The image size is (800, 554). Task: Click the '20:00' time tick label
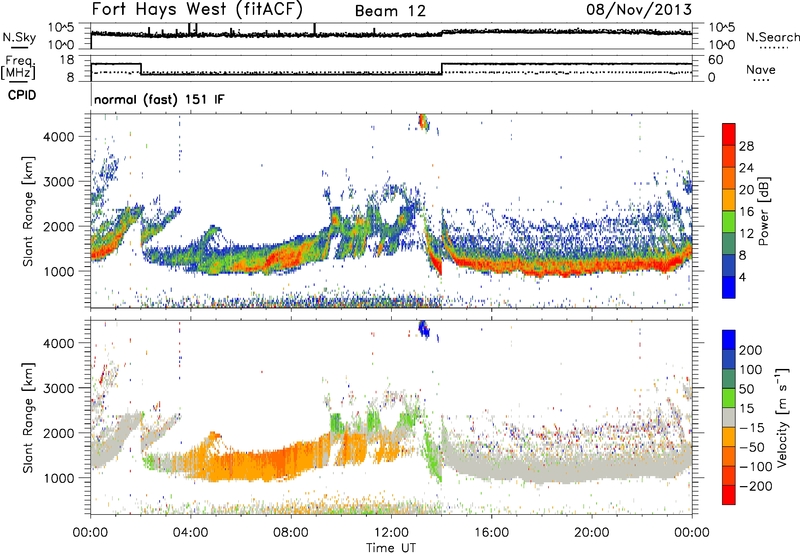pyautogui.click(x=591, y=533)
